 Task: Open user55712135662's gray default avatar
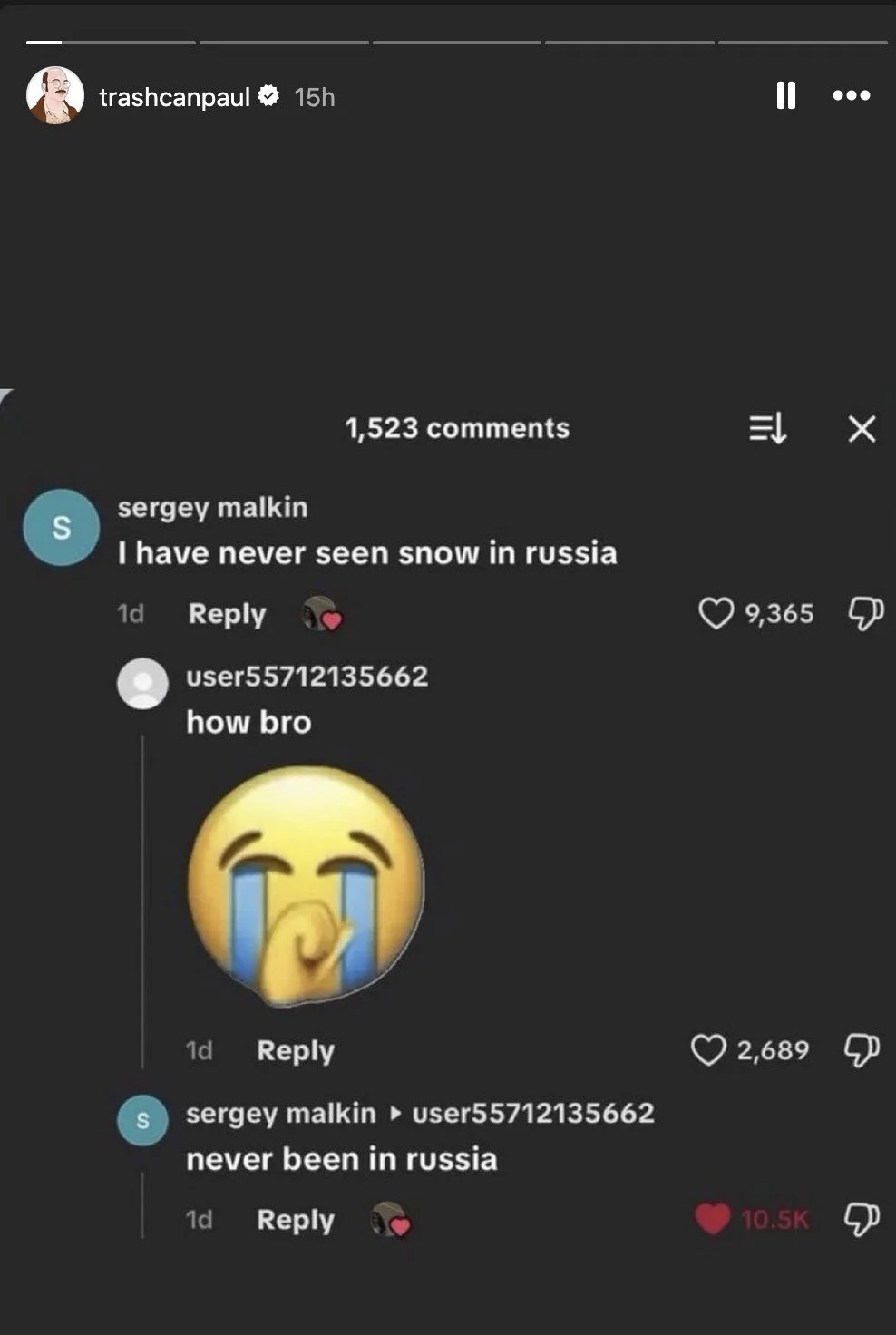[142, 683]
